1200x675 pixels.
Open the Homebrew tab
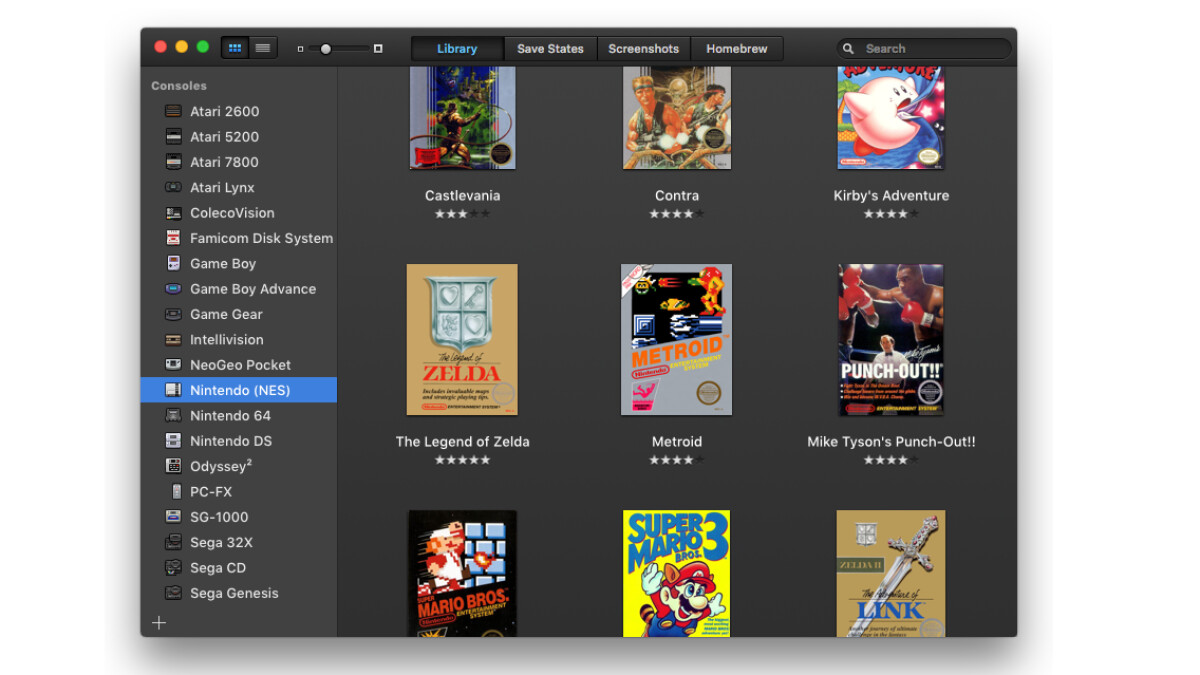[737, 48]
